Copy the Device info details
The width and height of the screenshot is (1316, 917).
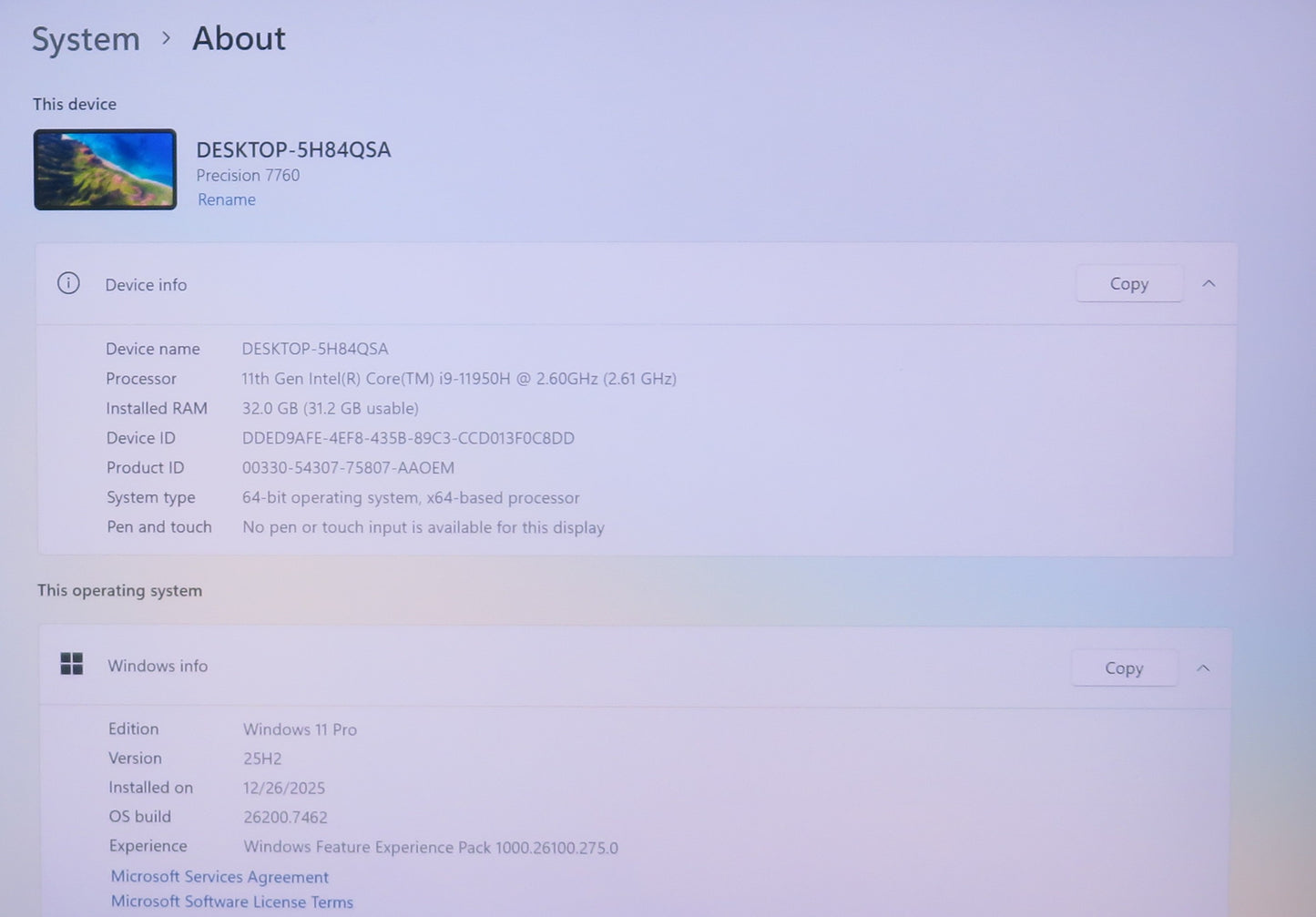click(1128, 283)
